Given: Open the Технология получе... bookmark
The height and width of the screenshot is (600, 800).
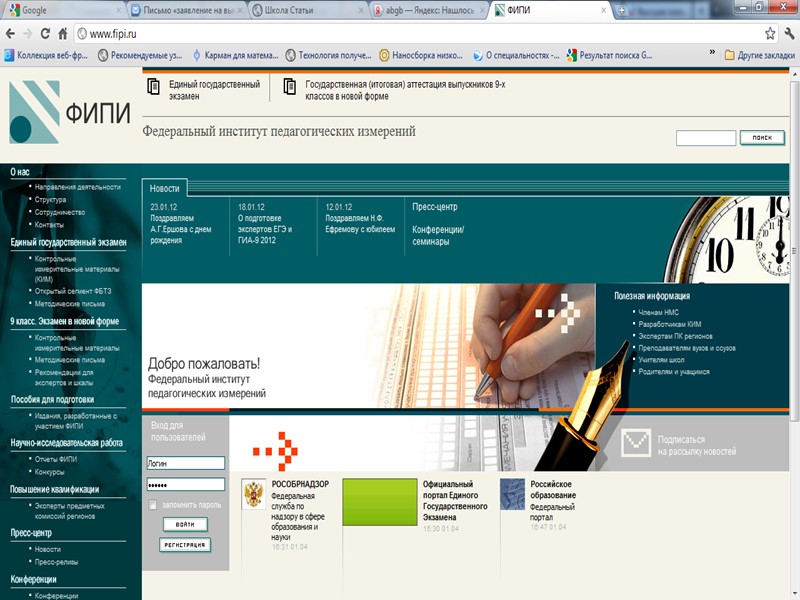Looking at the screenshot, I should click(329, 55).
